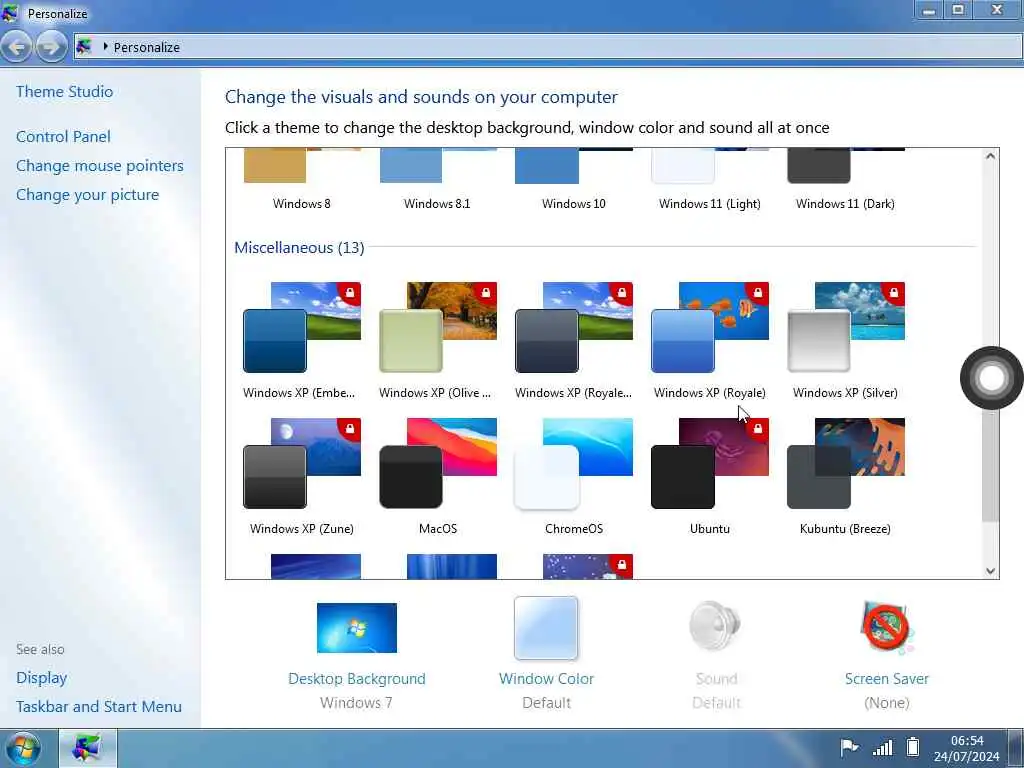Go to Control Panel link

click(x=63, y=136)
